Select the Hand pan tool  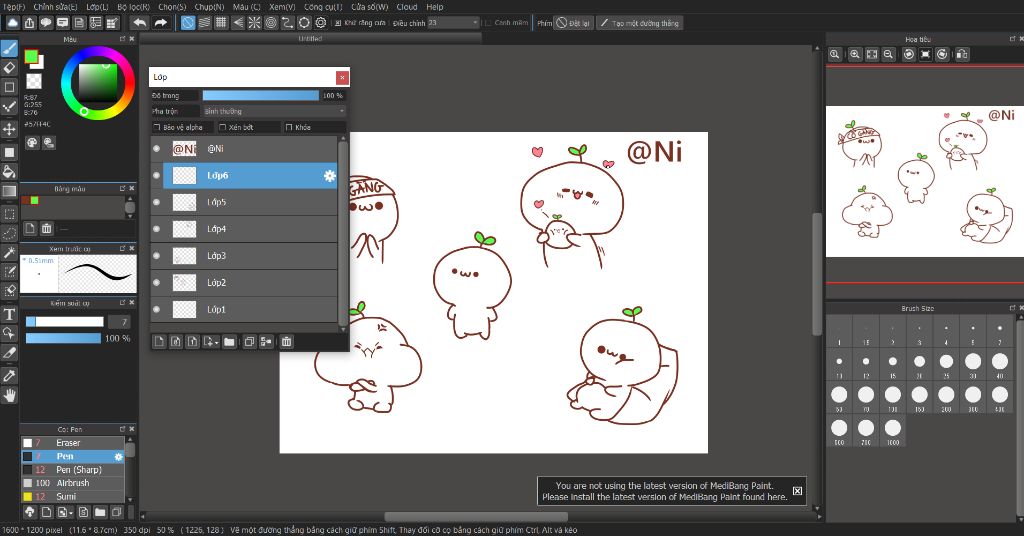coord(9,395)
